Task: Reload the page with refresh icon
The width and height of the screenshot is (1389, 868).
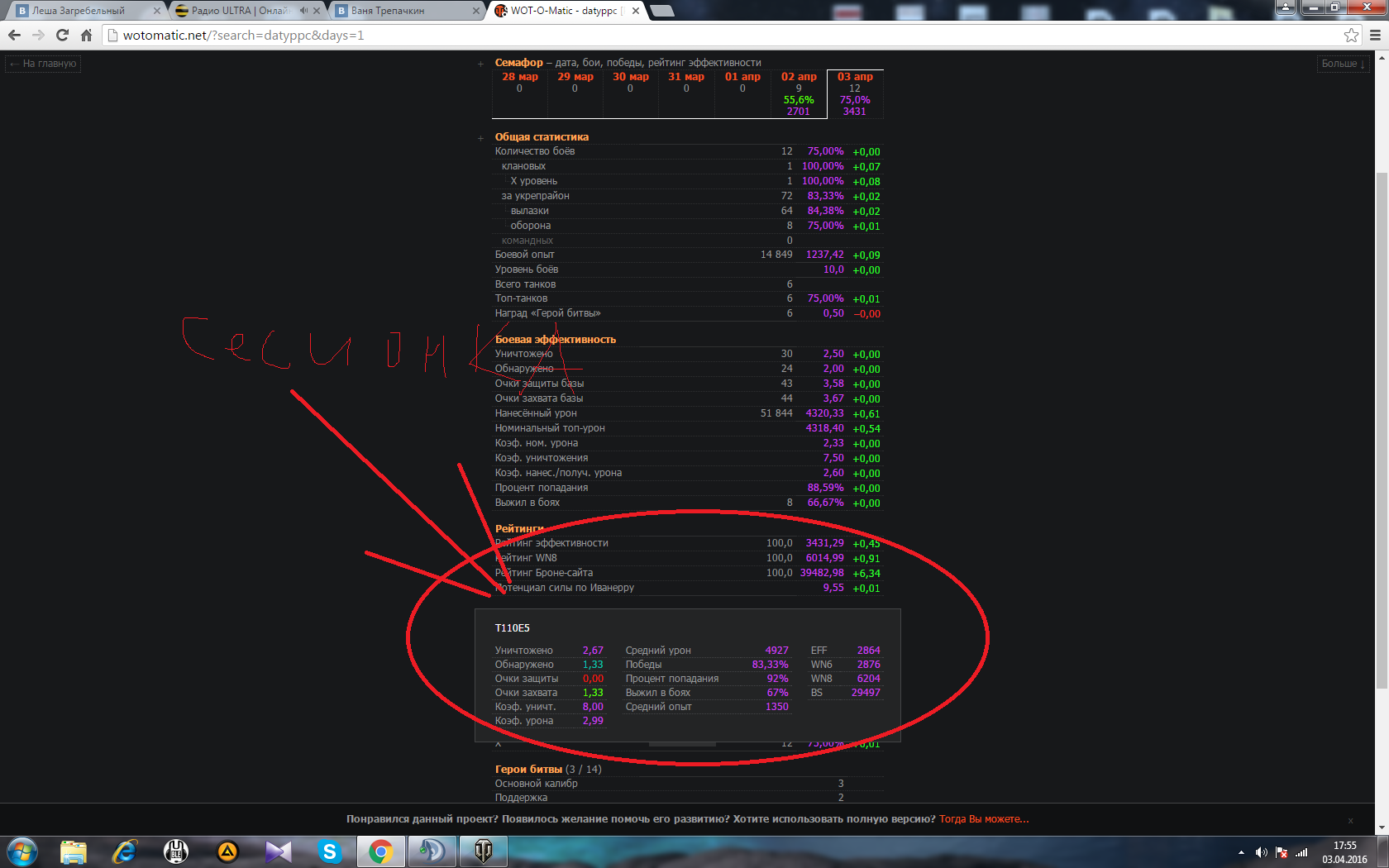Action: pos(62,35)
